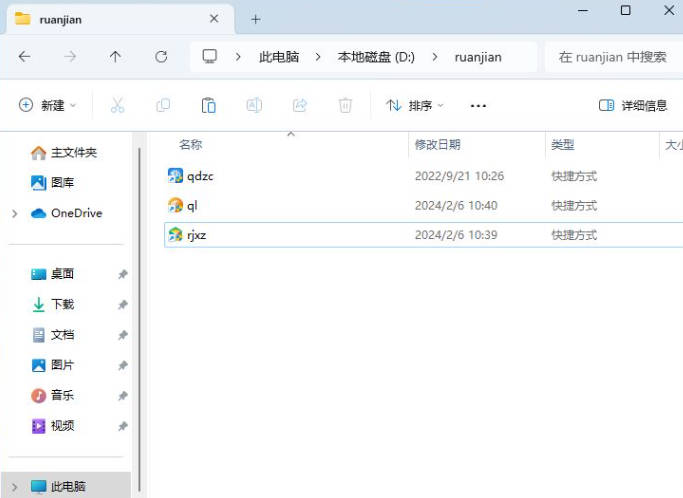This screenshot has height=498, width=683.
Task: Click the Paste clipboard icon
Action: [209, 105]
